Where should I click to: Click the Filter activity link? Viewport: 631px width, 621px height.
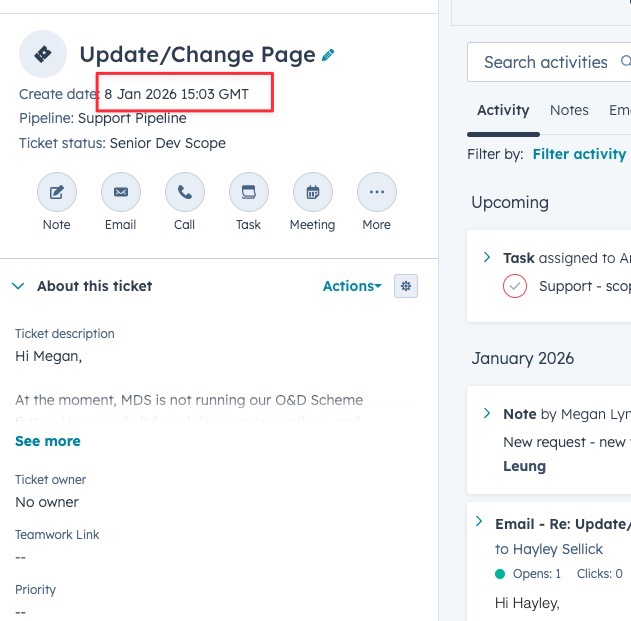[579, 154]
